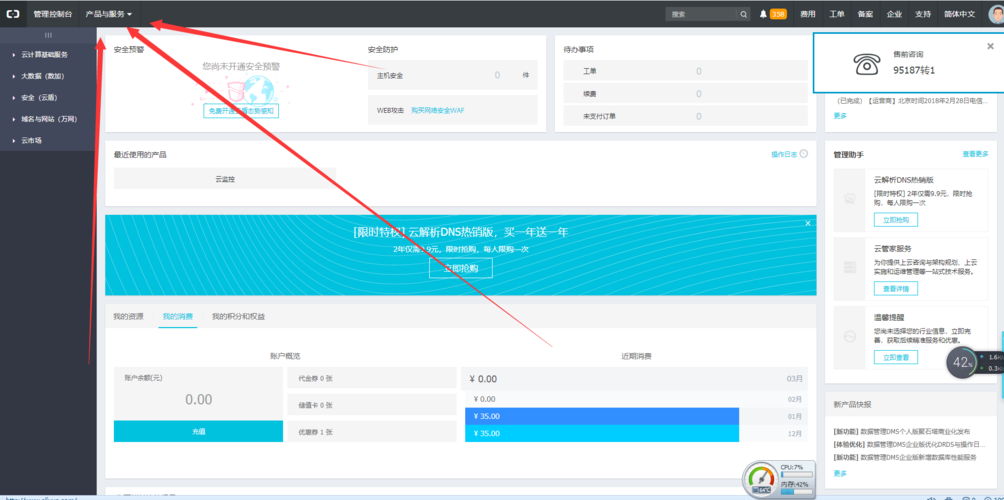The height and width of the screenshot is (500, 1004).
Task: Open the 购买网络安全WAF link
Action: tap(438, 110)
